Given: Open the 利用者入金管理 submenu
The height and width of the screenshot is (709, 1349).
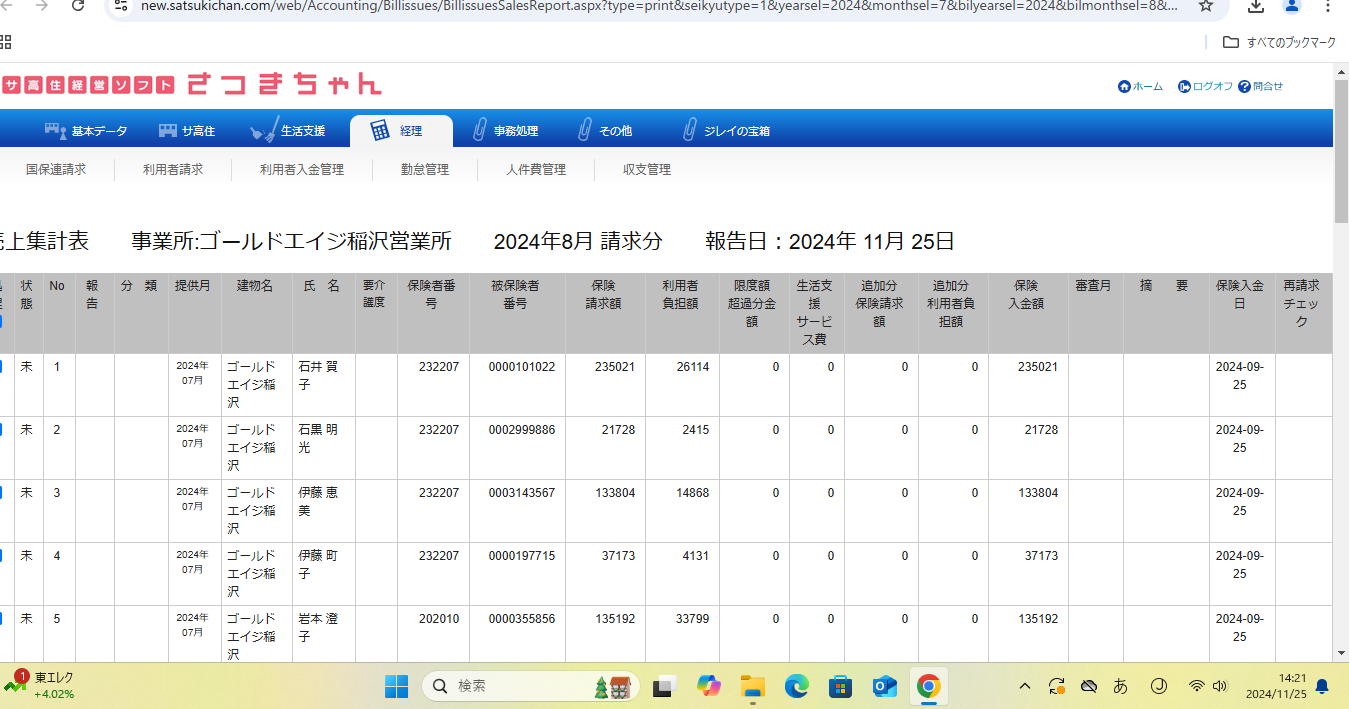Looking at the screenshot, I should coord(302,170).
